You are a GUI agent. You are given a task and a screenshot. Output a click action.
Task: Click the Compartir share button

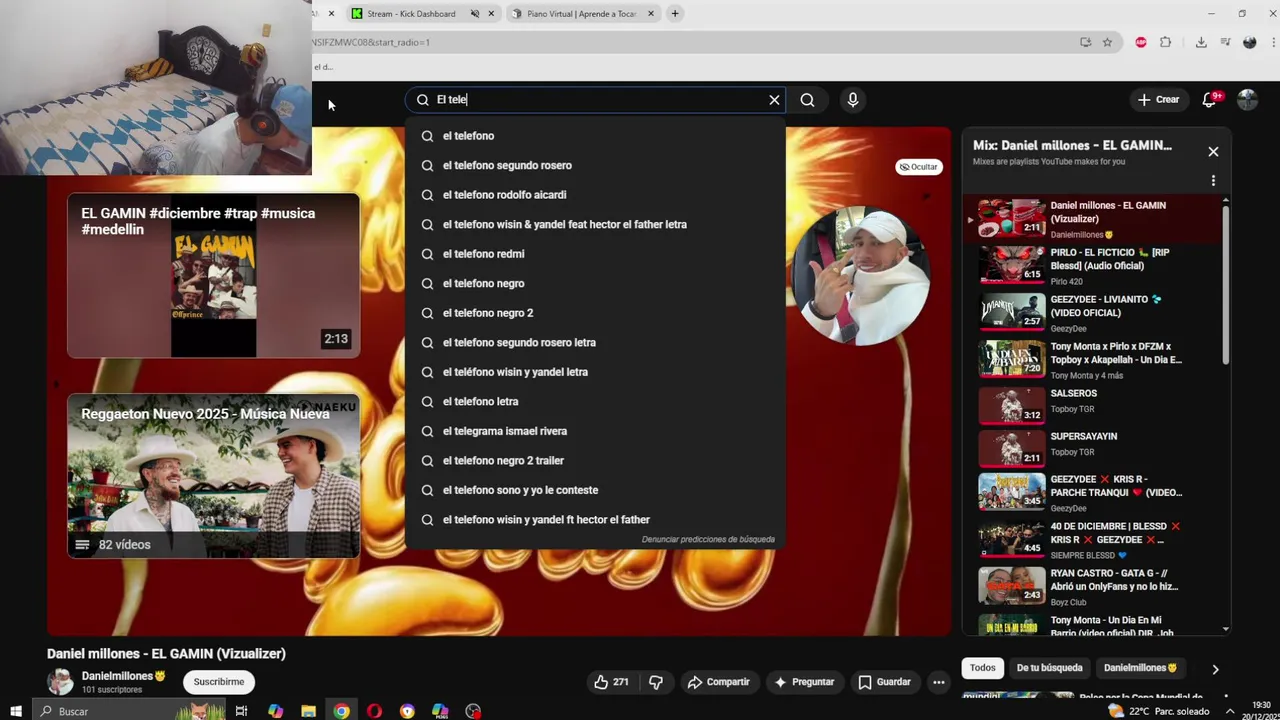718,682
